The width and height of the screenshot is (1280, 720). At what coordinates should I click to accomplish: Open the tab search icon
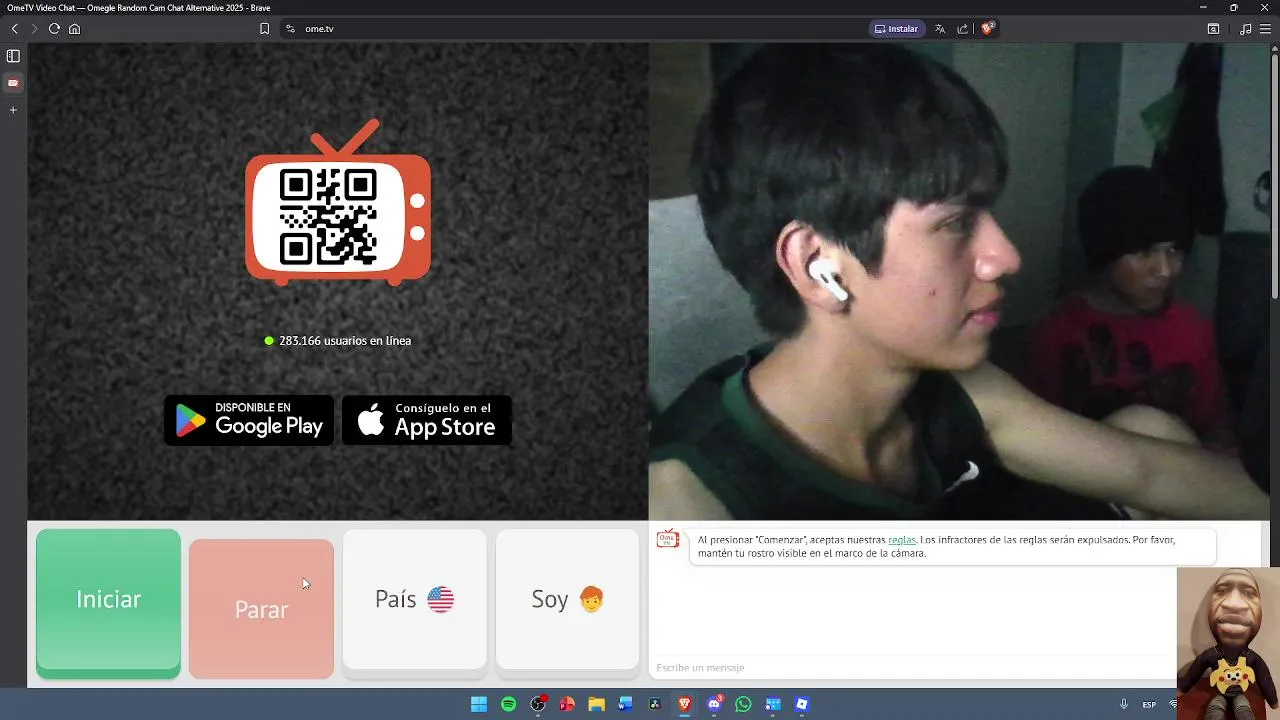(x=1213, y=29)
